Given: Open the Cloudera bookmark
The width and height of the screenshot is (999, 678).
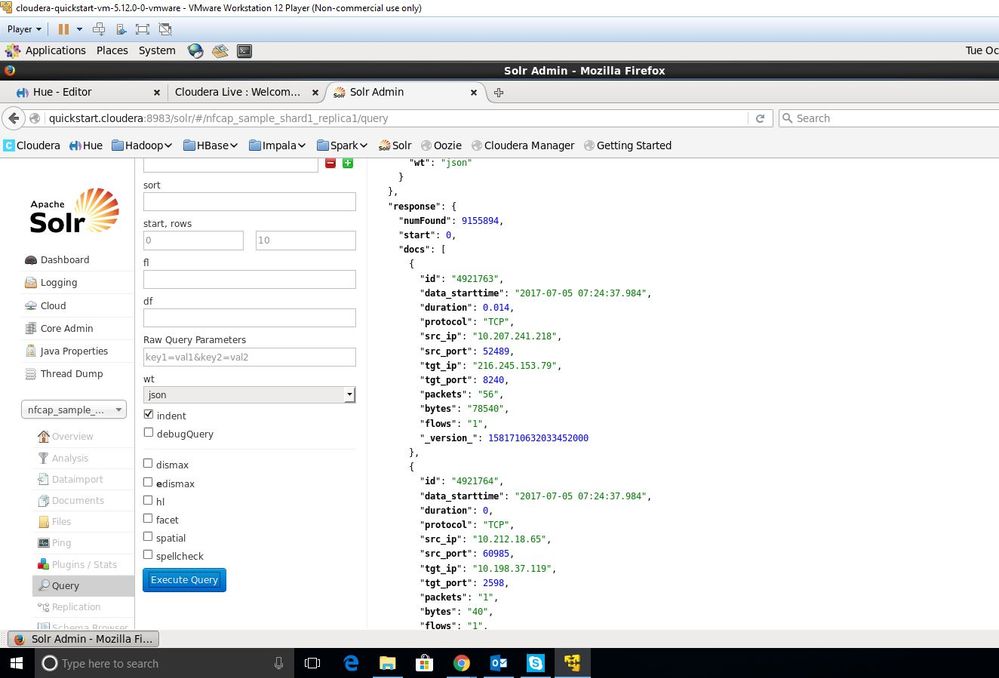Looking at the screenshot, I should coord(32,145).
